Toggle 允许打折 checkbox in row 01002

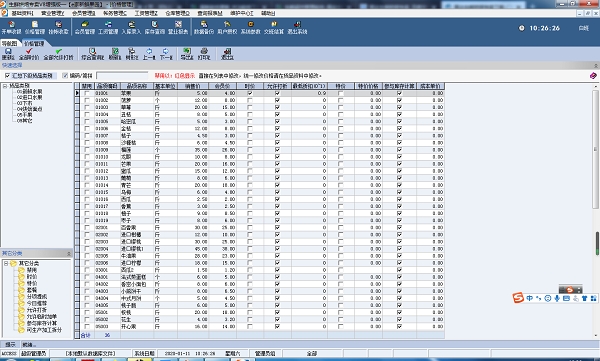click(277, 100)
